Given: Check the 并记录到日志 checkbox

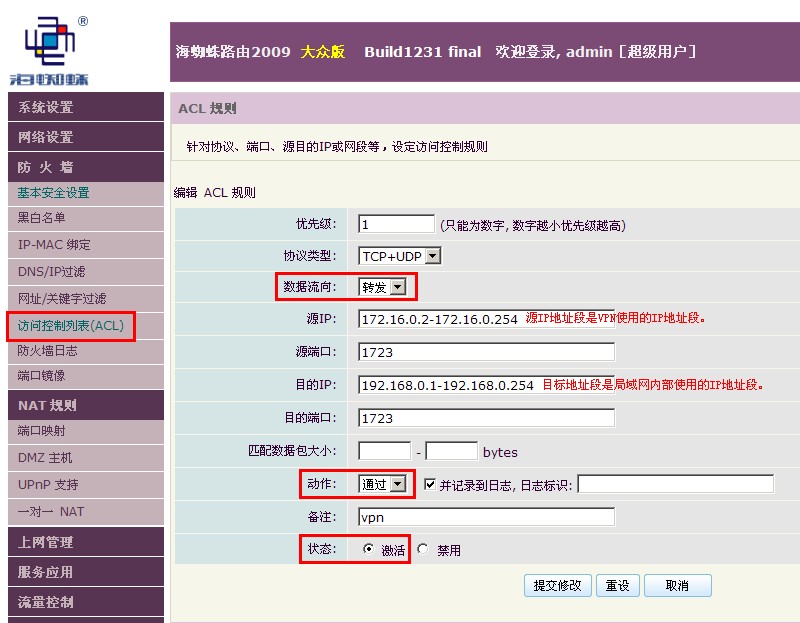Looking at the screenshot, I should 430,484.
